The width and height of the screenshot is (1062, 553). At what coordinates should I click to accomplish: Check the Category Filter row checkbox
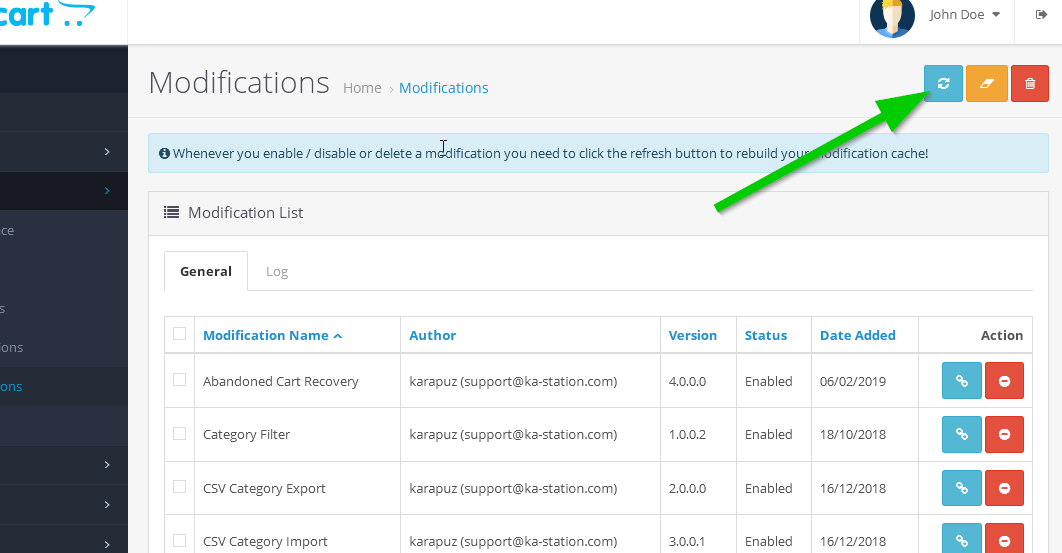click(179, 433)
